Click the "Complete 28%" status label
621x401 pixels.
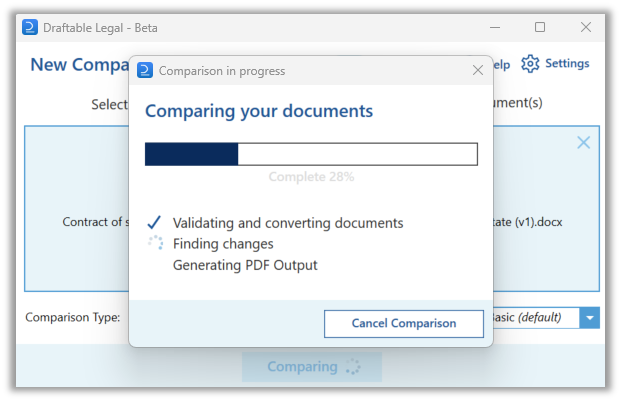point(311,177)
